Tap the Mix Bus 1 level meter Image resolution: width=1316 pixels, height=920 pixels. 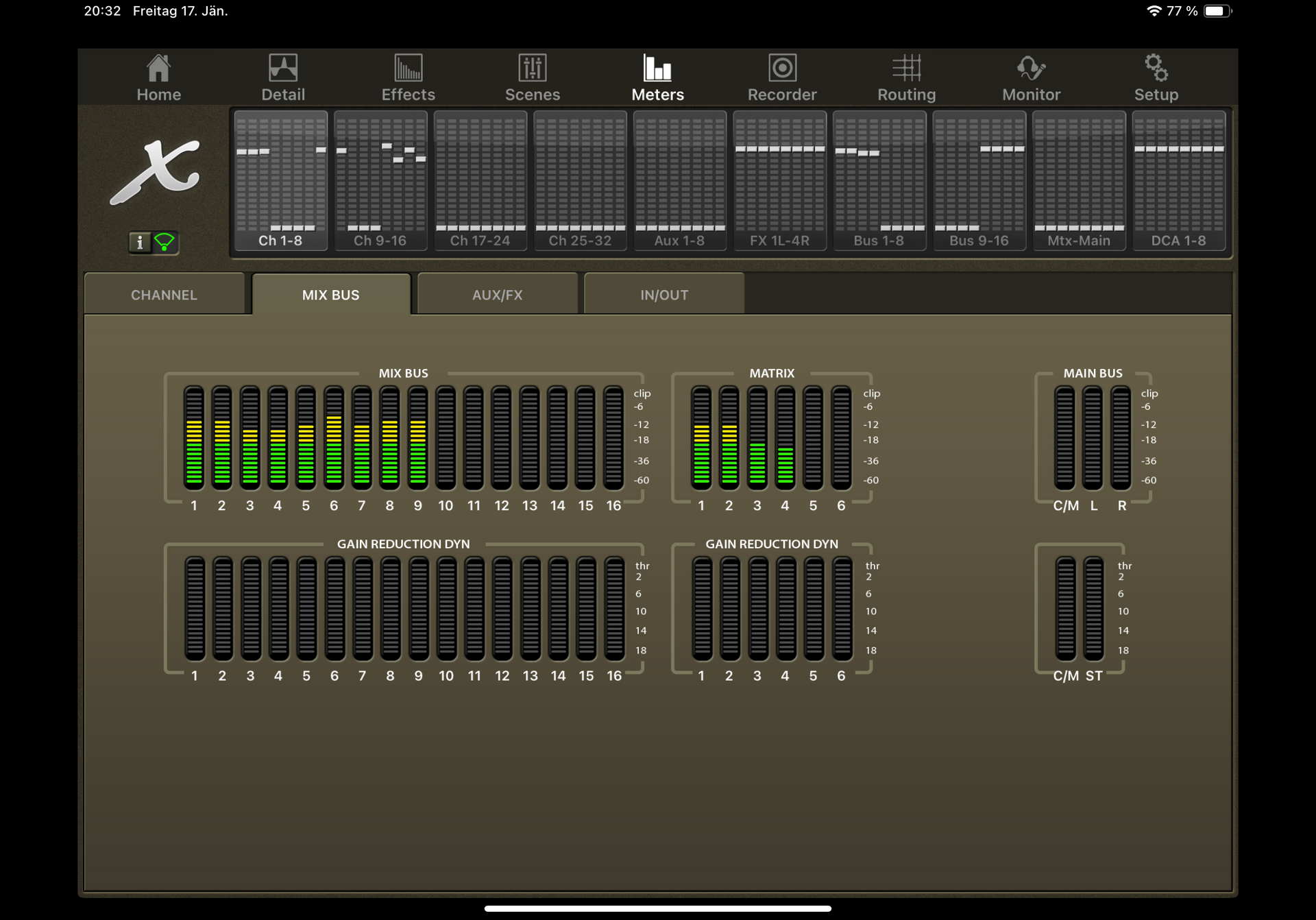(194, 437)
